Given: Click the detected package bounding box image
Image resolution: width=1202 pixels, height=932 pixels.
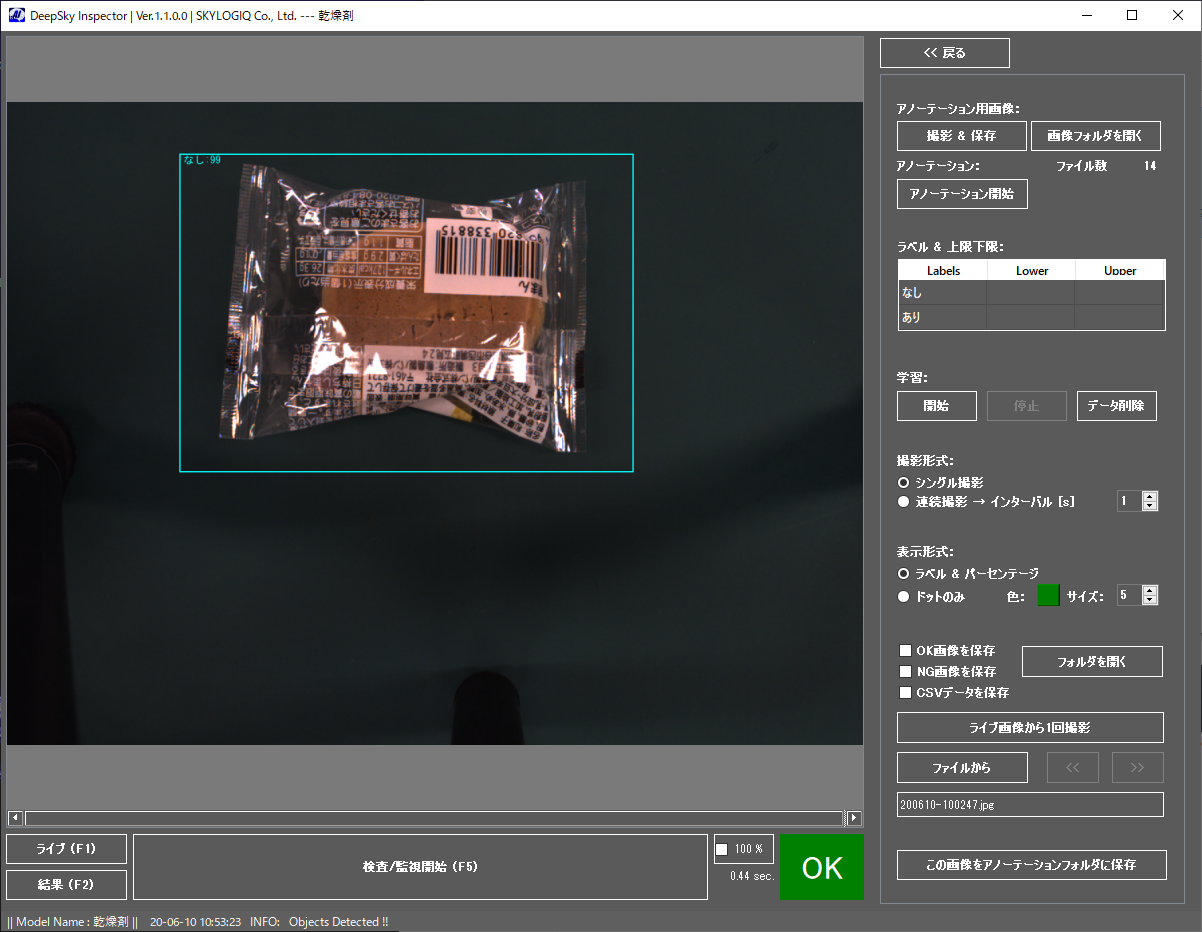Looking at the screenshot, I should (406, 312).
